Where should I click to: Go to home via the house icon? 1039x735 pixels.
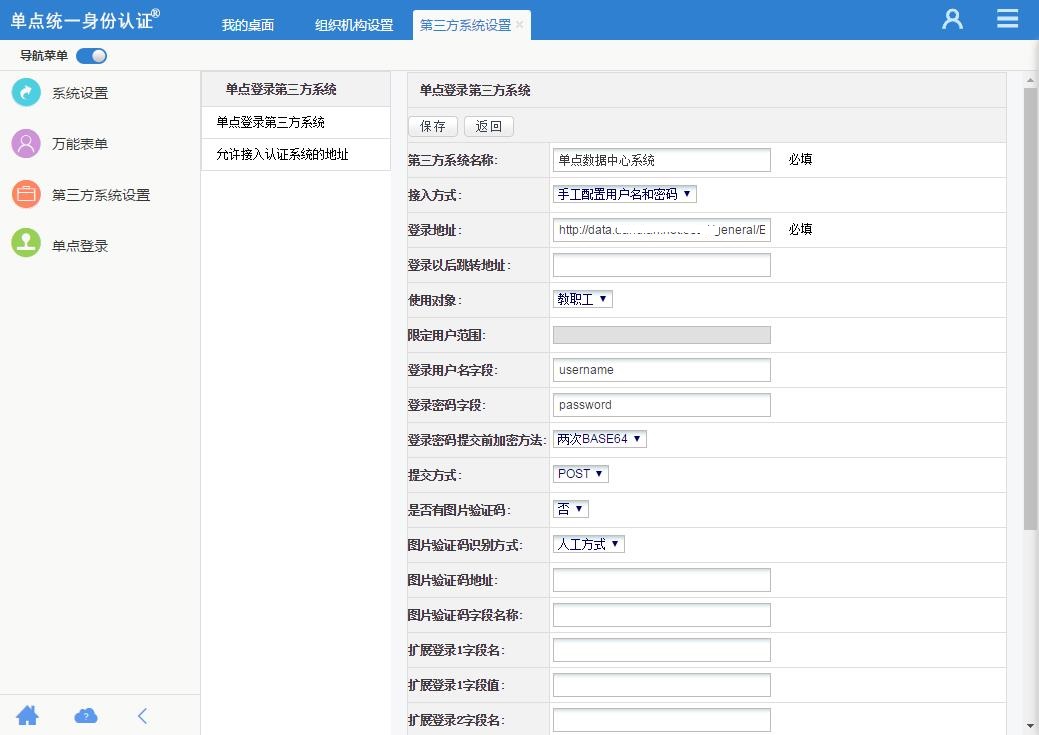[x=27, y=716]
